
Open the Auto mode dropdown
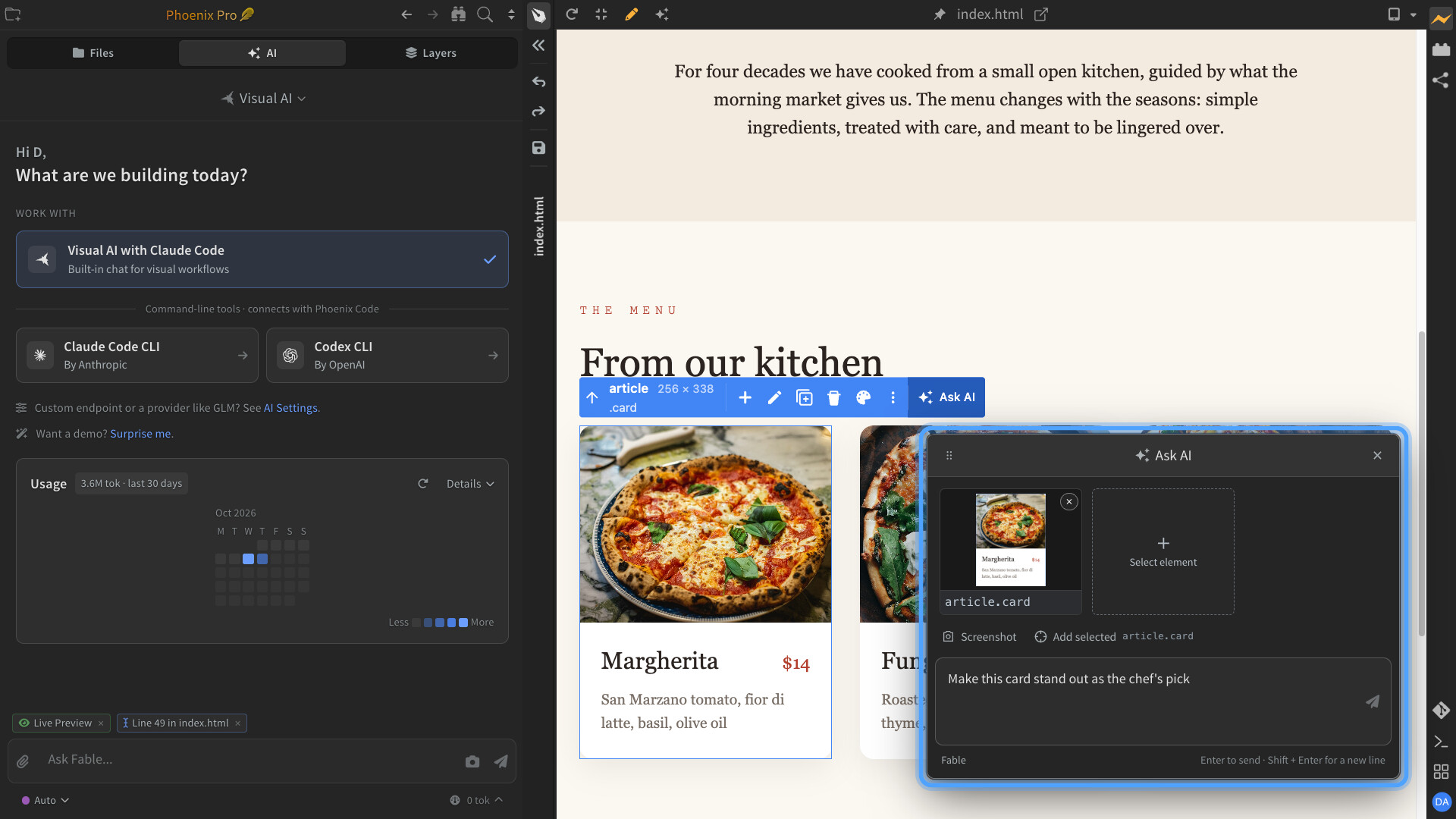(x=45, y=800)
